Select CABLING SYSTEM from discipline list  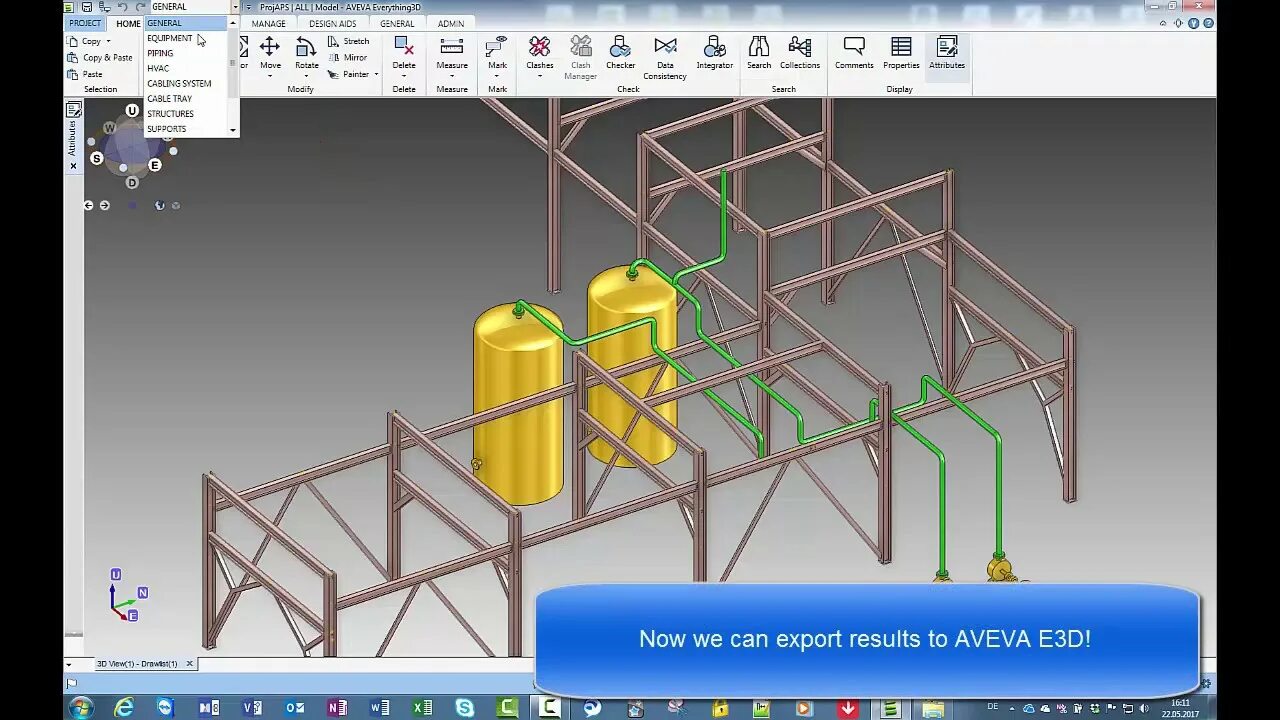186,83
